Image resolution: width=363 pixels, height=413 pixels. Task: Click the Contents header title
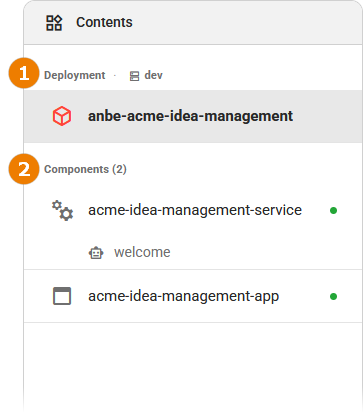(104, 22)
